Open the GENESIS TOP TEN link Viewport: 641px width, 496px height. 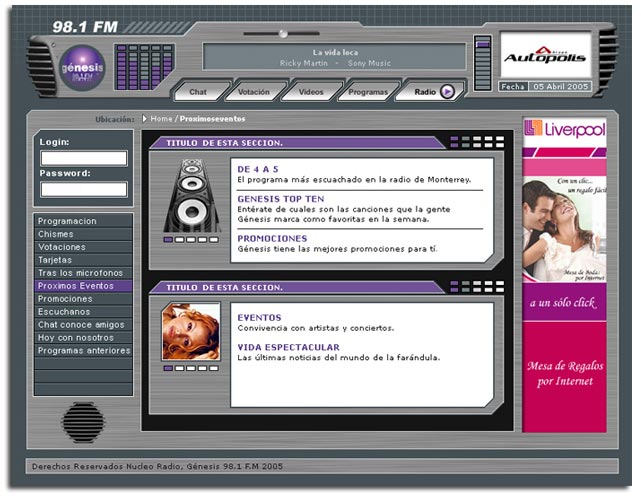(x=280, y=198)
